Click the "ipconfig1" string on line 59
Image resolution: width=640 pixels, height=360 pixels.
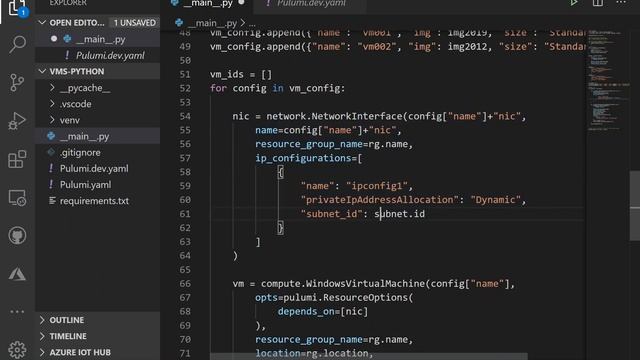(x=376, y=186)
